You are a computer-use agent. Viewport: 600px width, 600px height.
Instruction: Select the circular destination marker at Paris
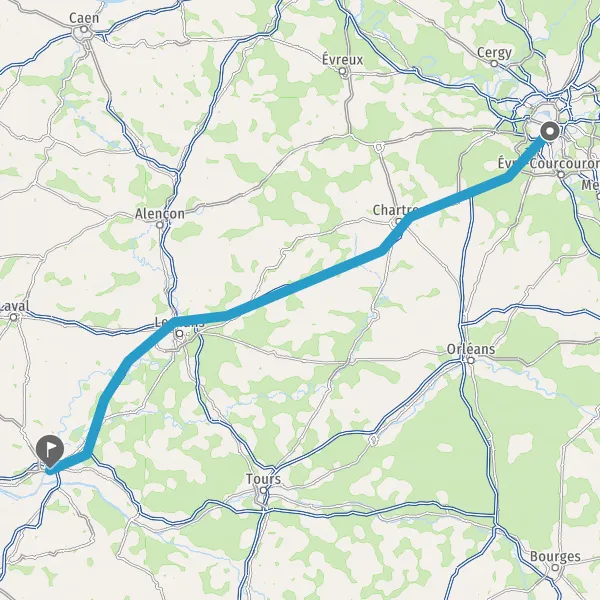550,132
